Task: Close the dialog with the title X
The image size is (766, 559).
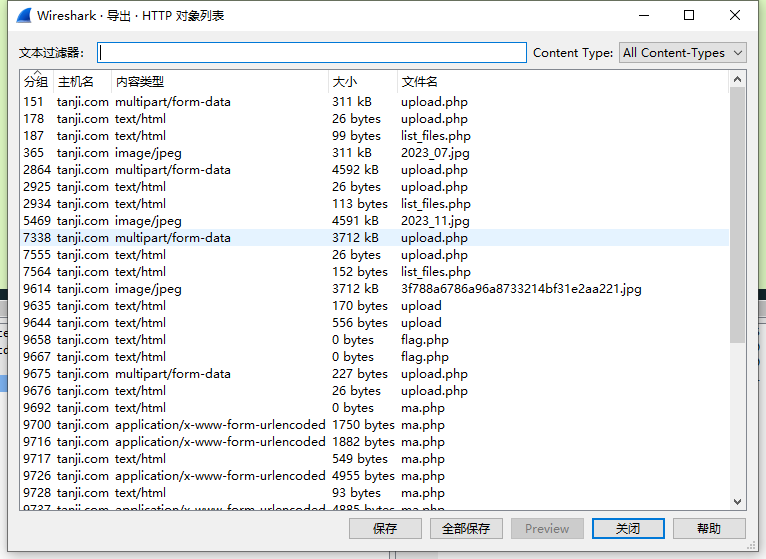Action: (735, 16)
